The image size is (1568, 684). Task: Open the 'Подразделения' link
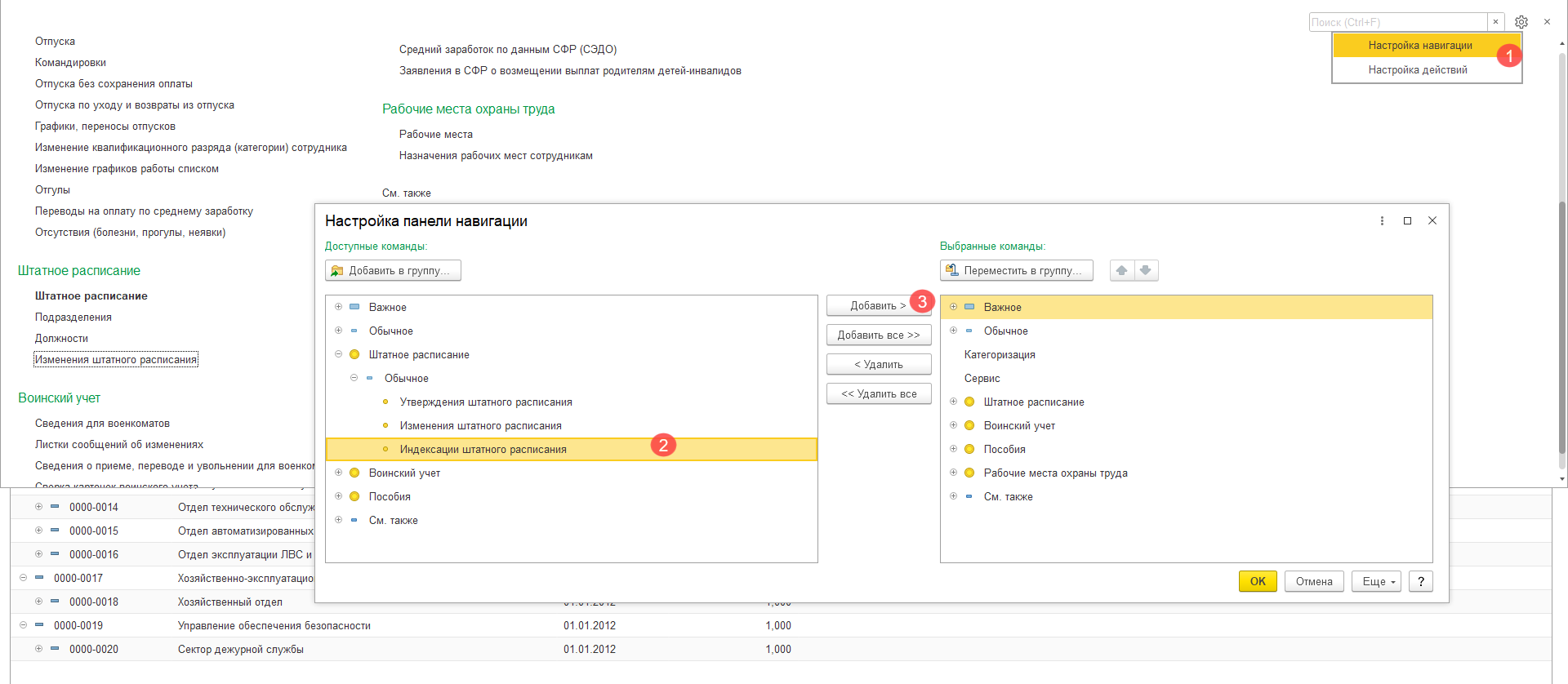click(x=73, y=318)
